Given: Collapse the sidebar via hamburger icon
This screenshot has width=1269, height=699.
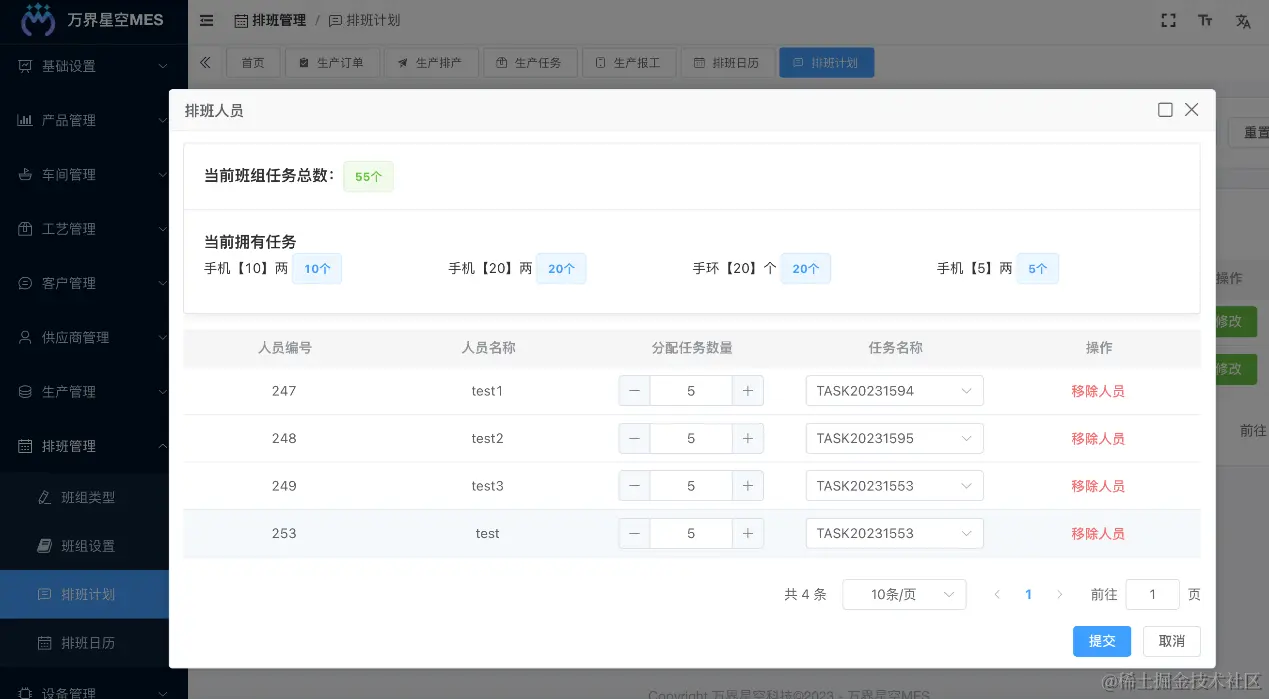Looking at the screenshot, I should (x=206, y=20).
